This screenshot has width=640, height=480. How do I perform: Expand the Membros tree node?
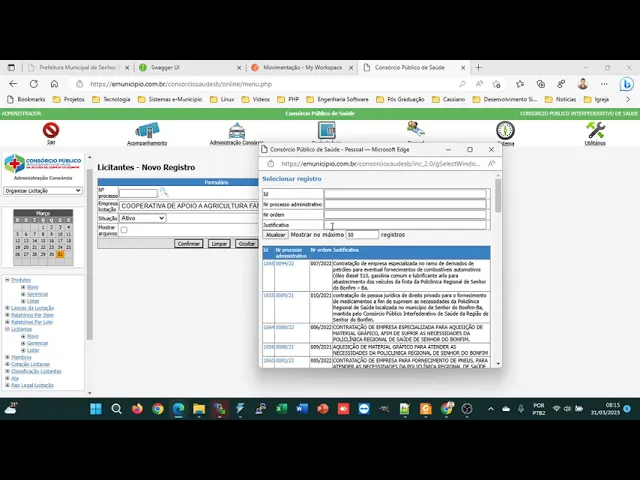7,357
